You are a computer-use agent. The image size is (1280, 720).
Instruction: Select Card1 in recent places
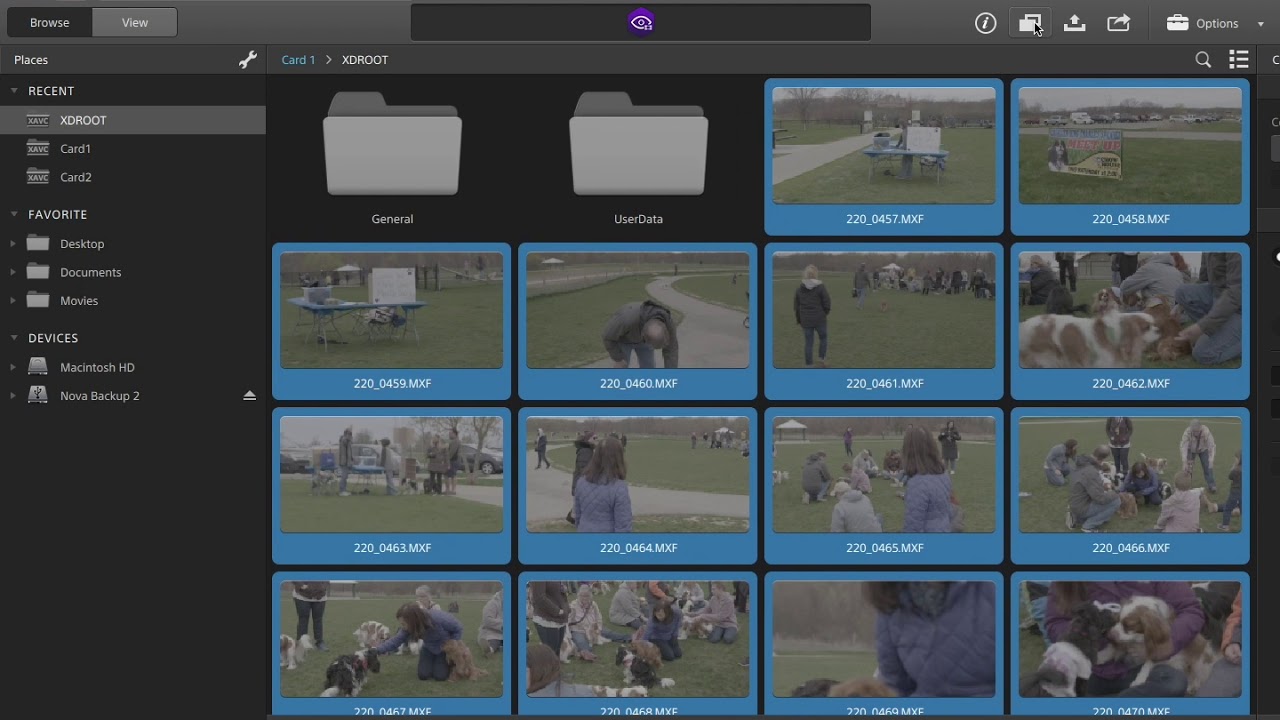click(133, 148)
